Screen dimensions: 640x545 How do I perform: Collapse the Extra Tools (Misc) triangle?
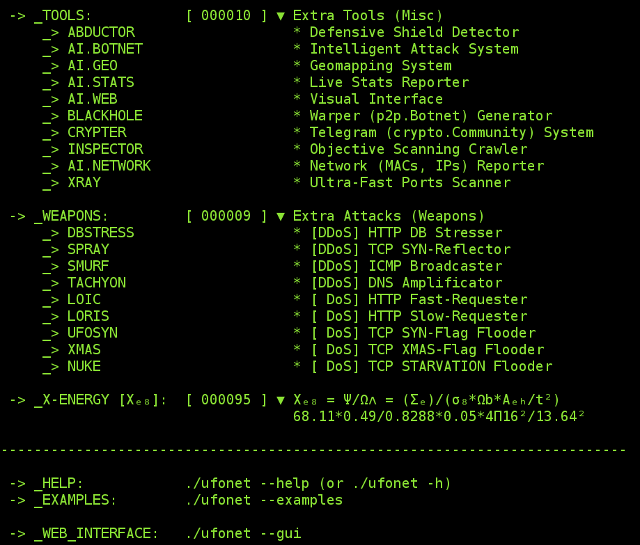pyautogui.click(x=280, y=16)
